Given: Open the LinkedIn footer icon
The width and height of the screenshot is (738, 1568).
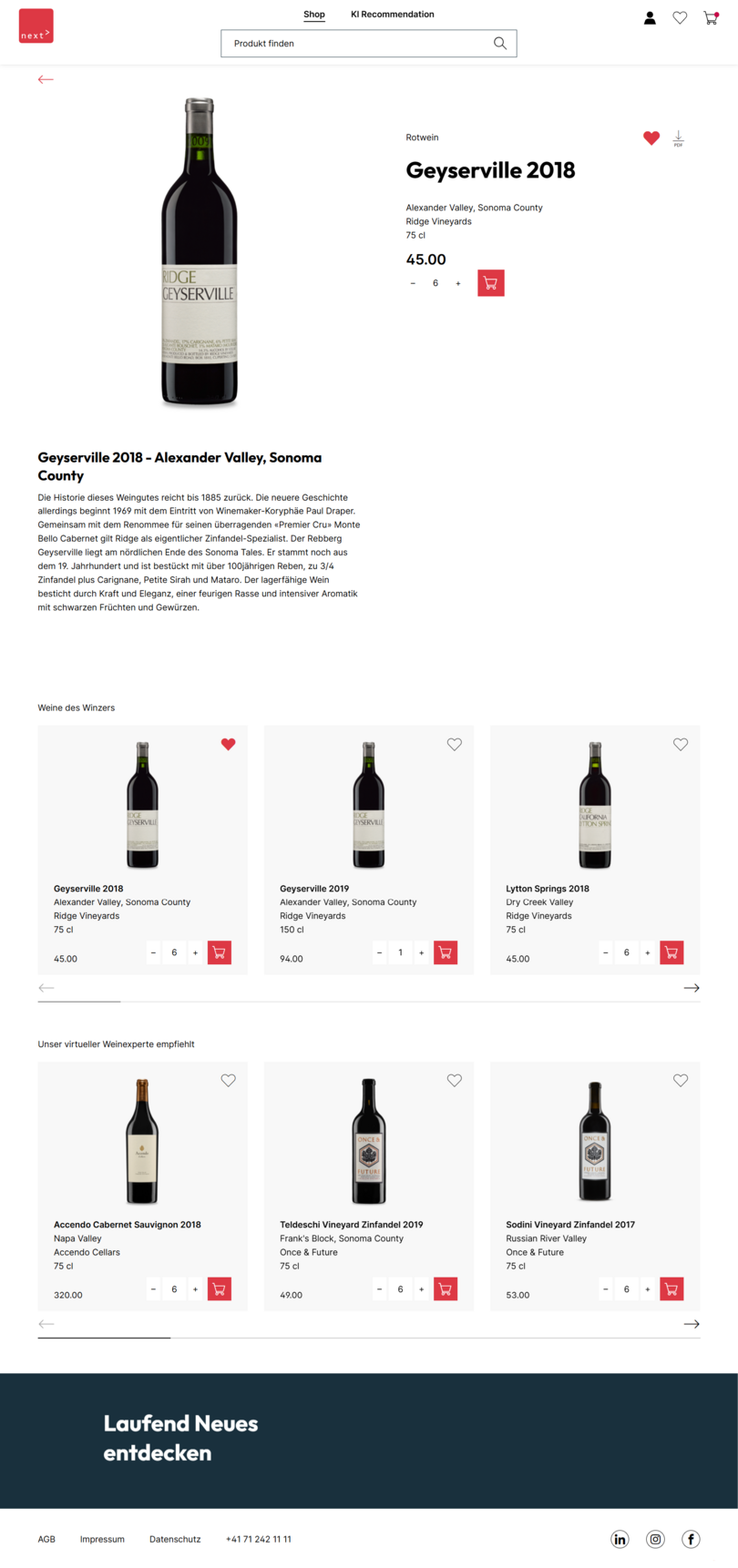Looking at the screenshot, I should (x=620, y=1539).
